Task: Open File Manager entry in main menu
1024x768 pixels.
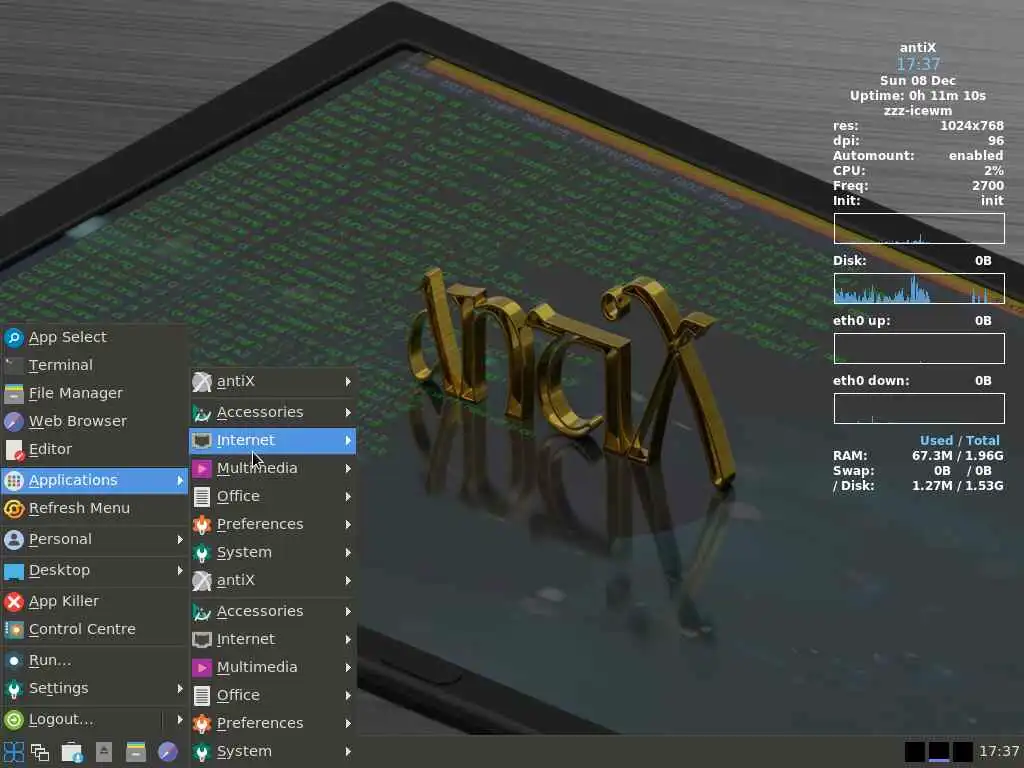Action: (x=95, y=393)
